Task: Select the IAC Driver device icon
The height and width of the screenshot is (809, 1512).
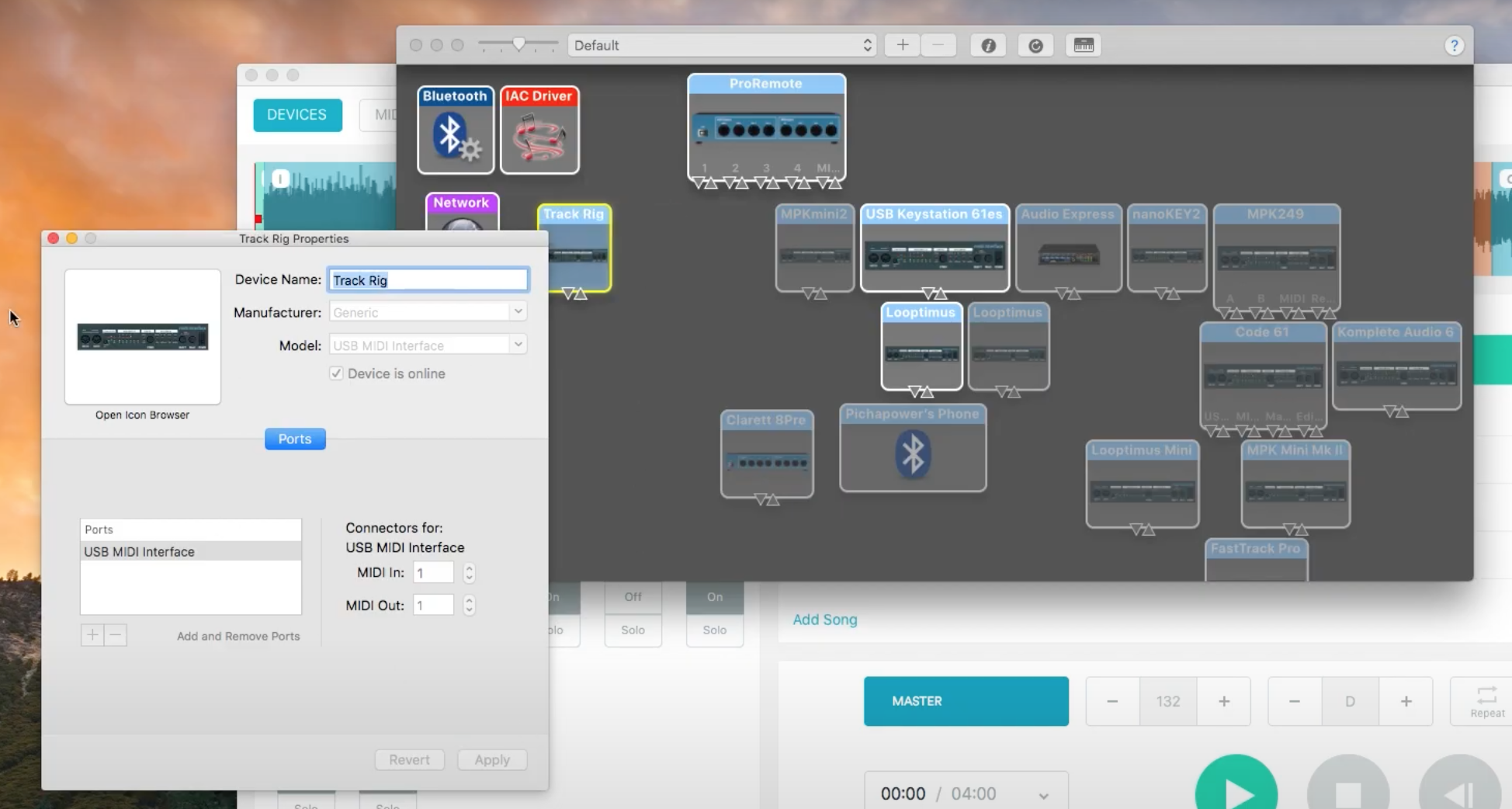Action: [x=539, y=130]
